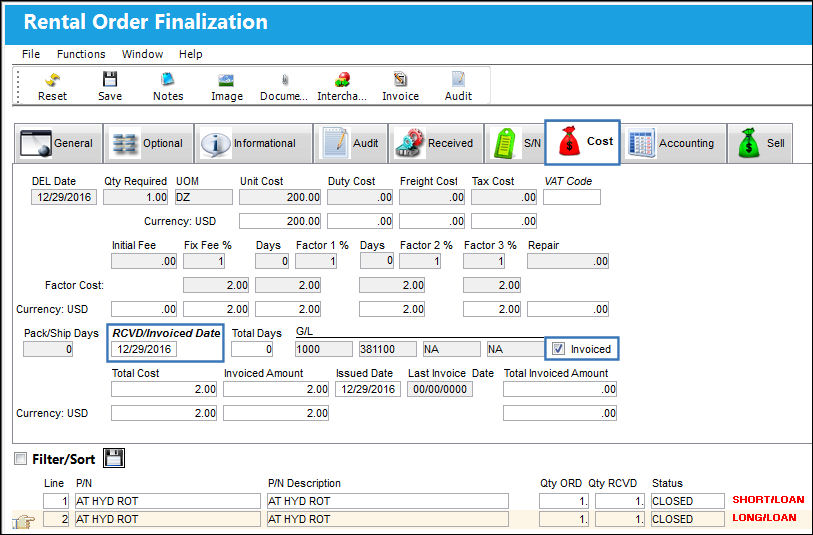Open the Documents paperclip icon

coord(284,86)
